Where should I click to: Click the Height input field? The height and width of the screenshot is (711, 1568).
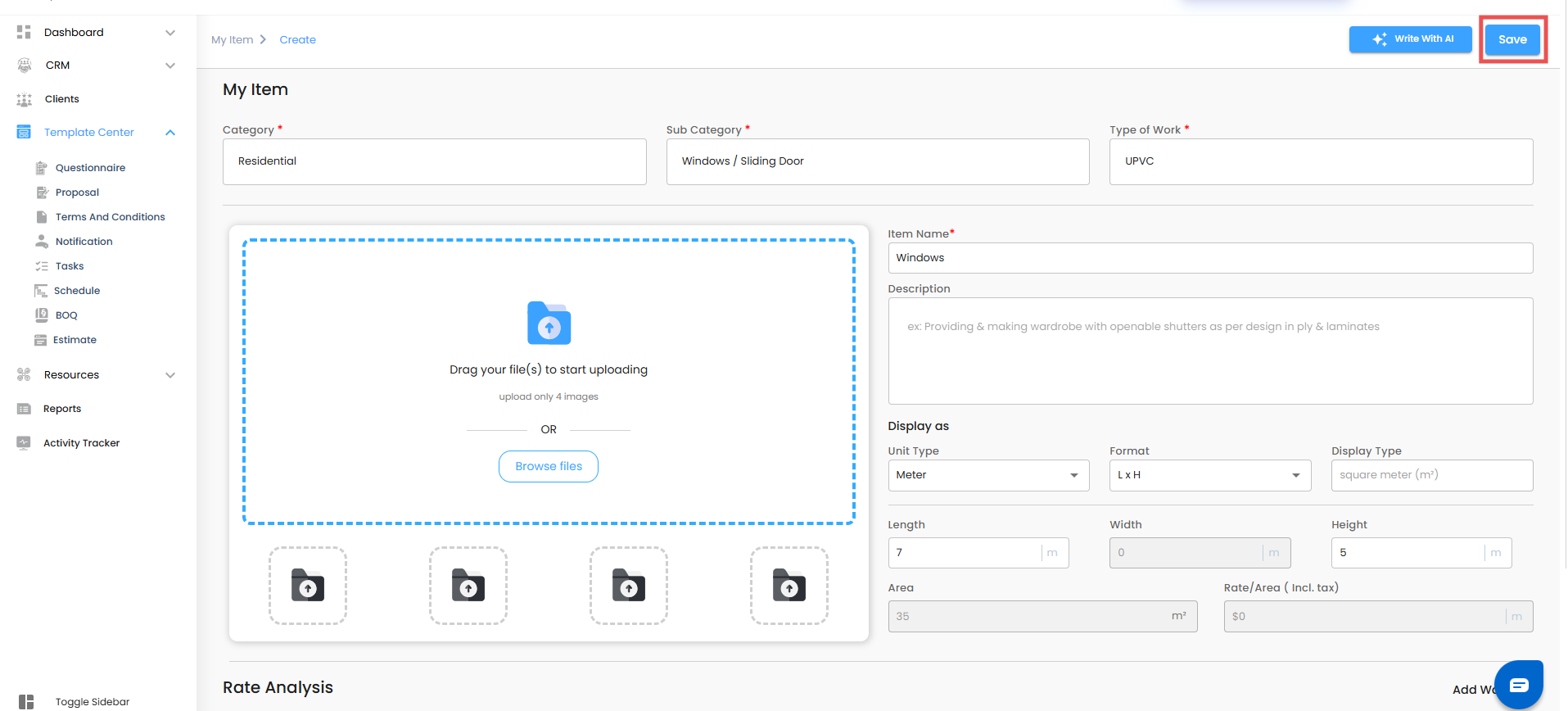(1421, 553)
